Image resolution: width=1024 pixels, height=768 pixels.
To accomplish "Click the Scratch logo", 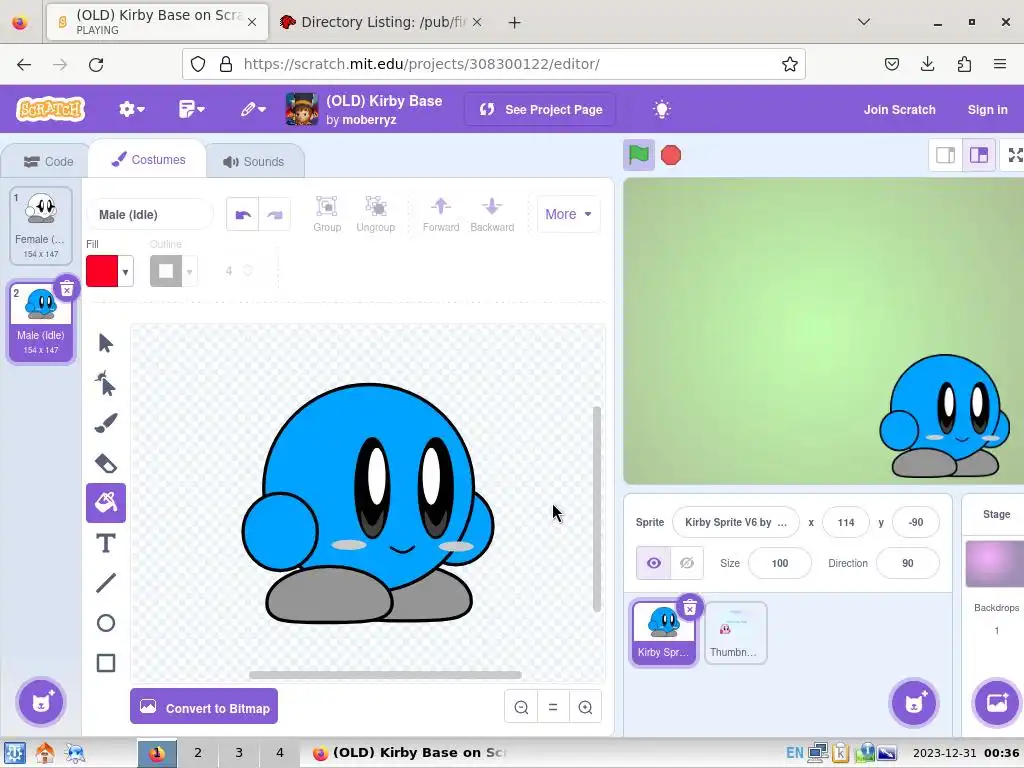I will pyautogui.click(x=51, y=109).
